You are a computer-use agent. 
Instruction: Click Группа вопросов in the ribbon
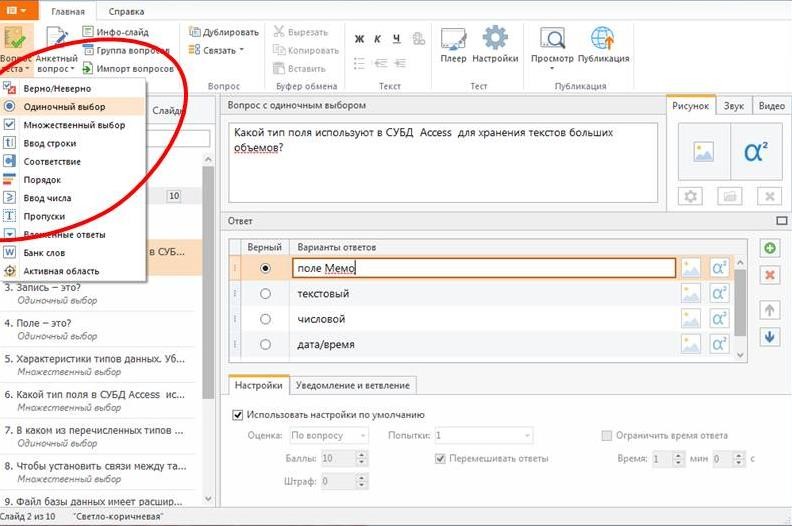click(126, 50)
